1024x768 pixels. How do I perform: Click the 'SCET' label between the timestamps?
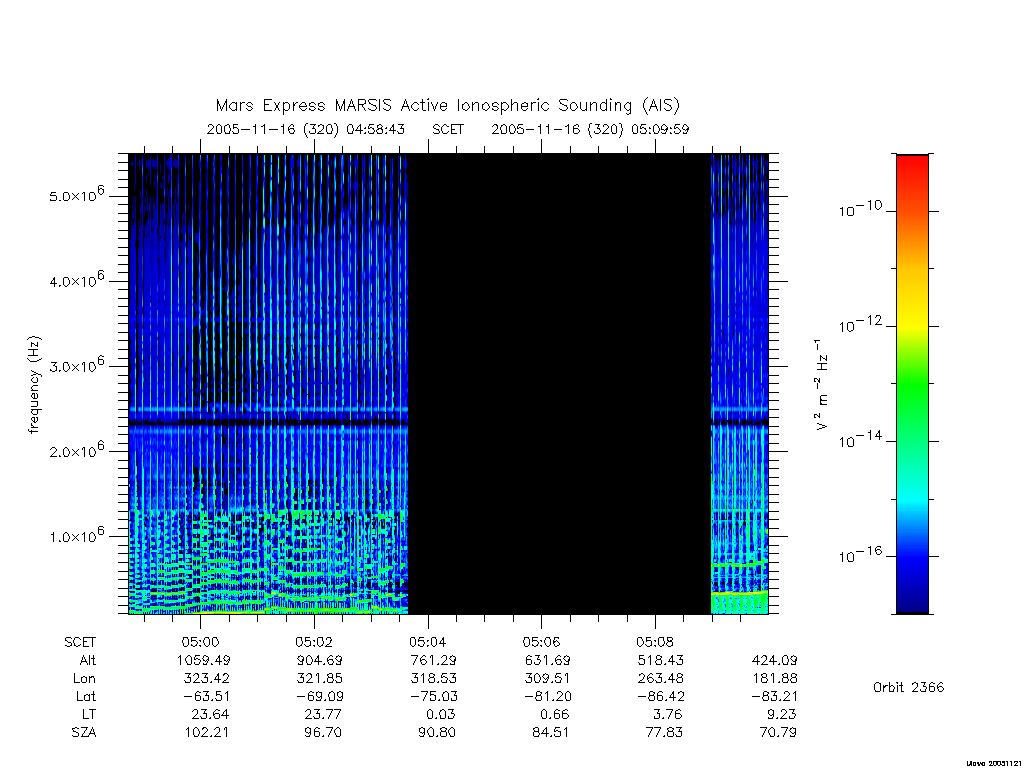448,129
